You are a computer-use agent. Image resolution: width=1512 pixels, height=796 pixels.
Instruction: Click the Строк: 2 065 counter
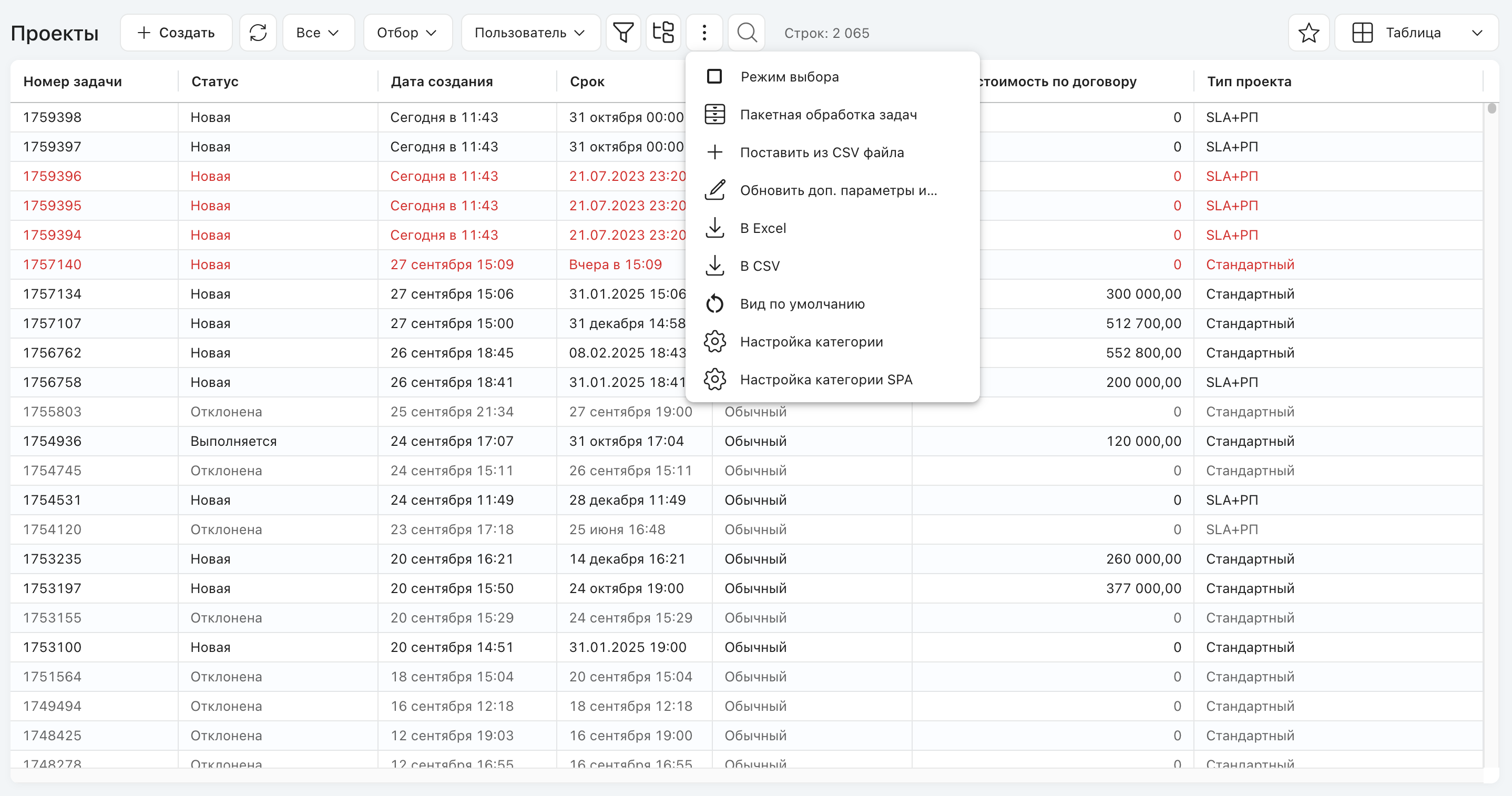point(826,33)
